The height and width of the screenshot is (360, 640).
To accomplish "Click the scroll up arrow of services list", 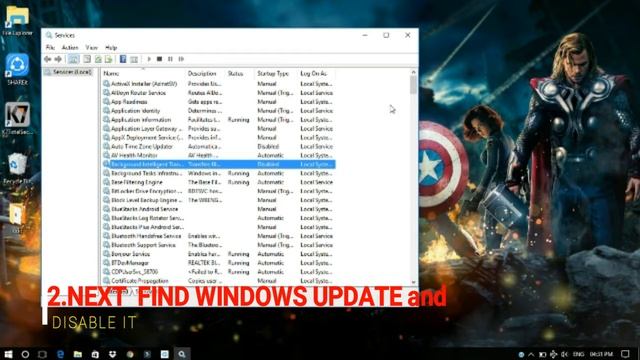I will (x=413, y=72).
